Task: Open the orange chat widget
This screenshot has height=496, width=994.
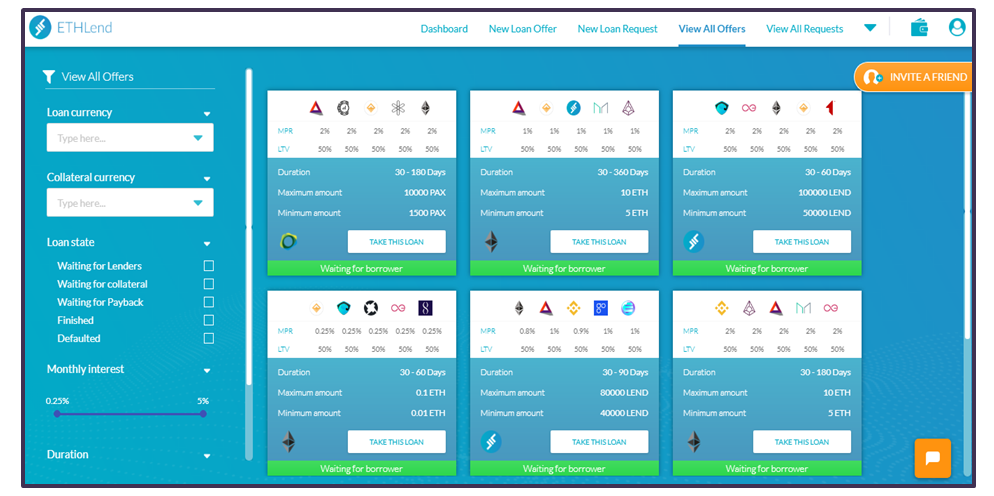Action: [933, 458]
